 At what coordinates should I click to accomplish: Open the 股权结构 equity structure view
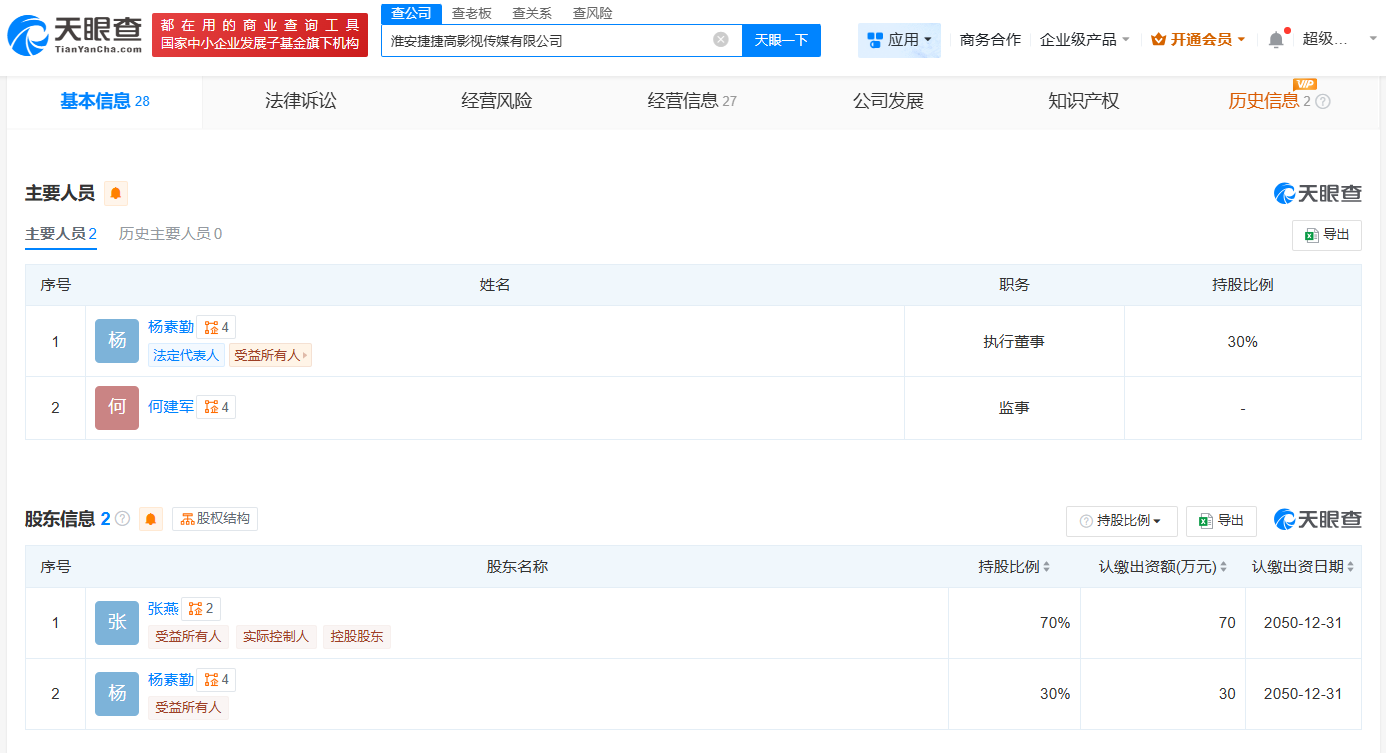click(214, 518)
